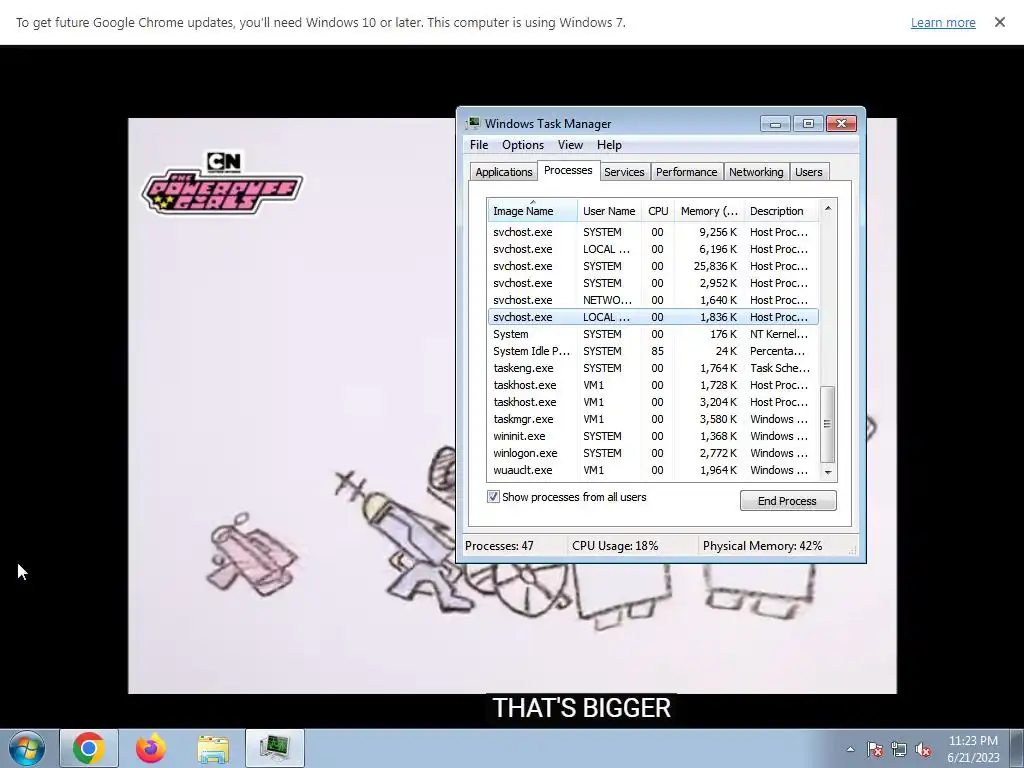Screen dimensions: 1024x768
Task: Open the Options menu
Action: pyautogui.click(x=522, y=145)
